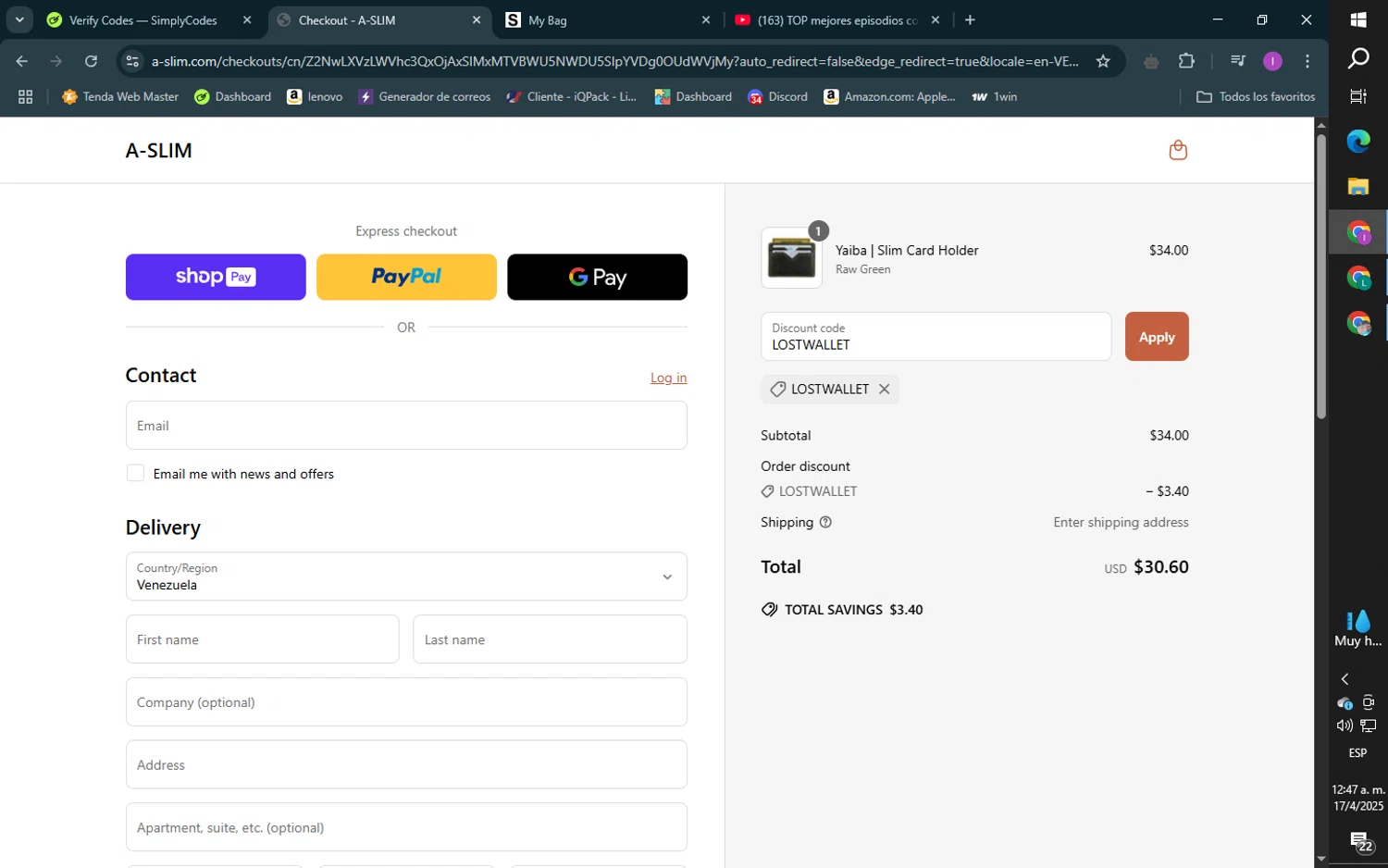Click the volume speaker tray icon
The height and width of the screenshot is (868, 1388).
1345,725
